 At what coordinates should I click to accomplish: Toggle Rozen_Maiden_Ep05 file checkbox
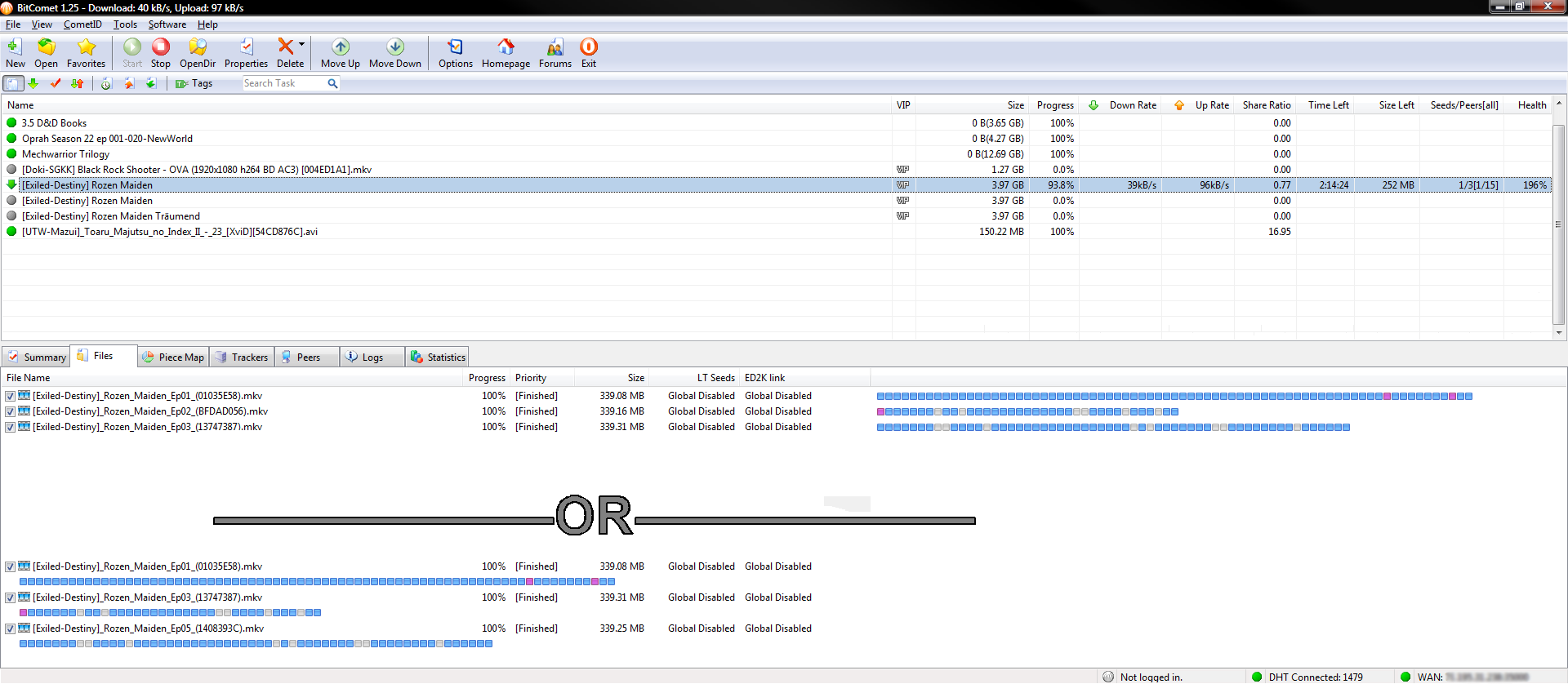click(x=11, y=628)
